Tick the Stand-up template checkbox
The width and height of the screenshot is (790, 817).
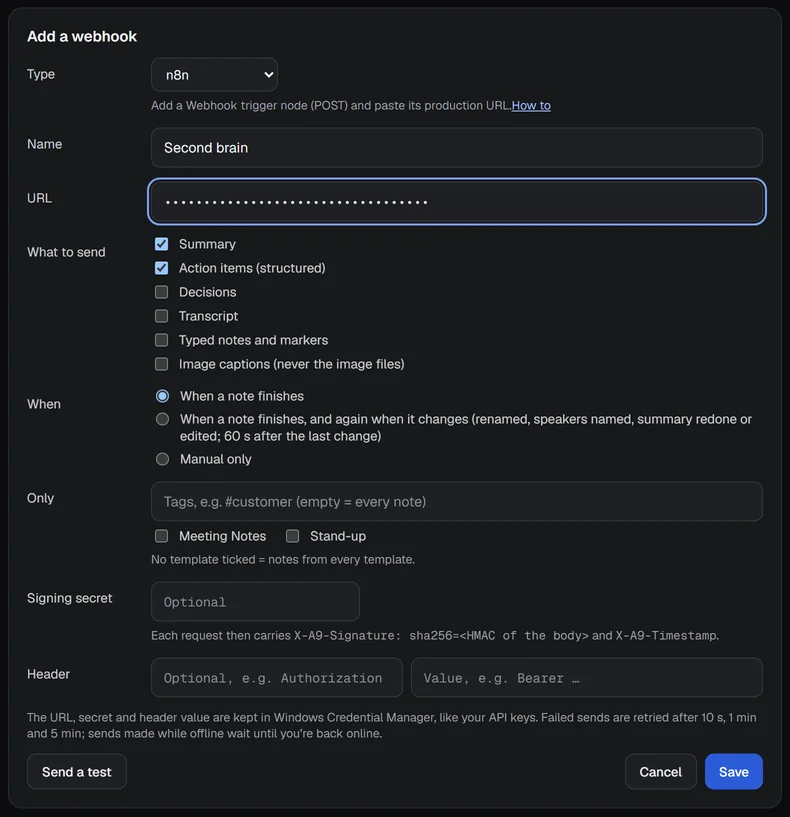[292, 536]
